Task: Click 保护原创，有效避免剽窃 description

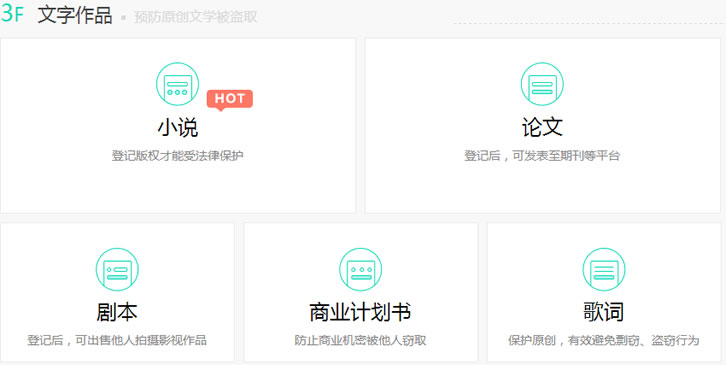Action: (x=603, y=340)
